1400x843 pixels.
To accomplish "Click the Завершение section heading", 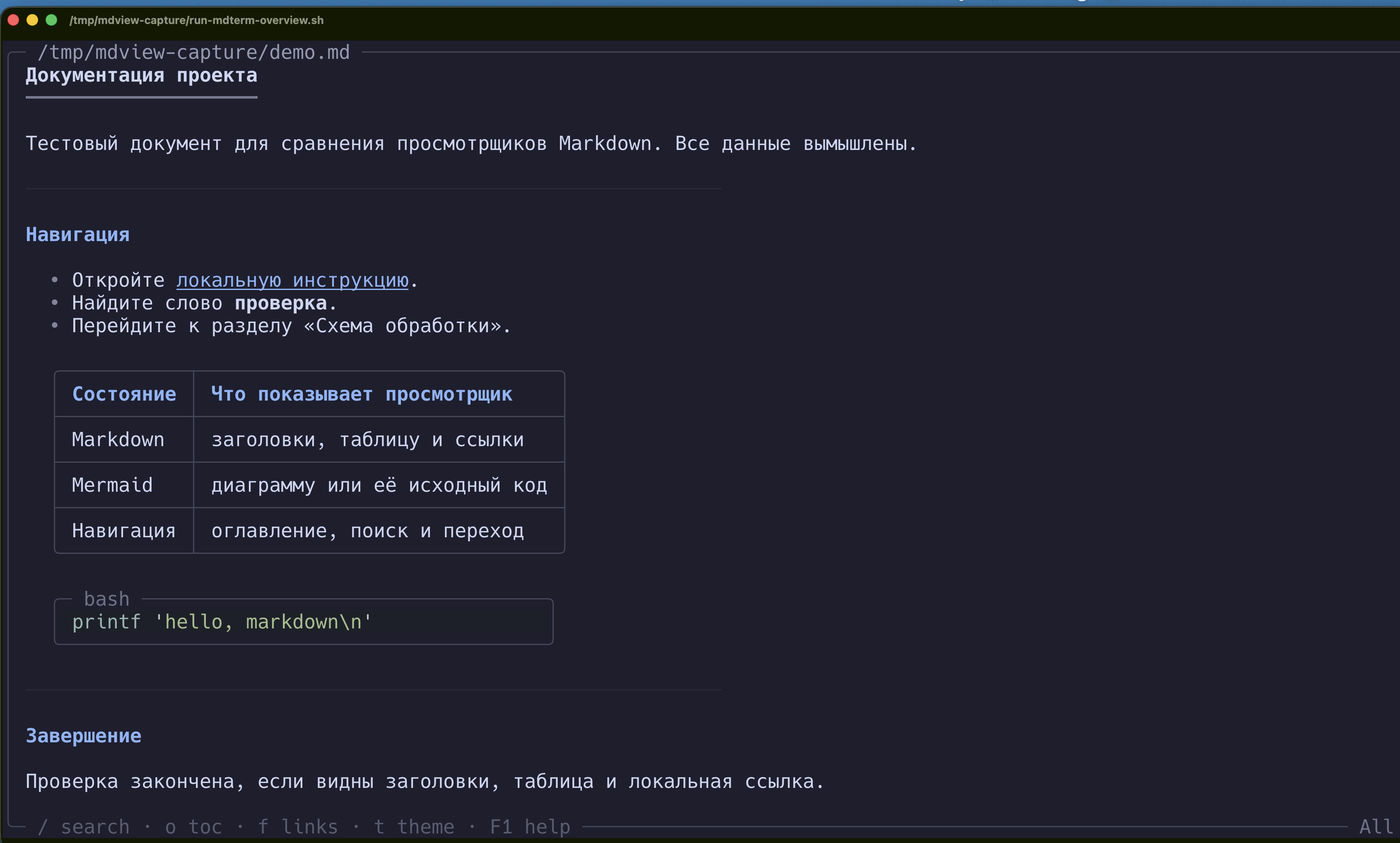I will pyautogui.click(x=84, y=736).
